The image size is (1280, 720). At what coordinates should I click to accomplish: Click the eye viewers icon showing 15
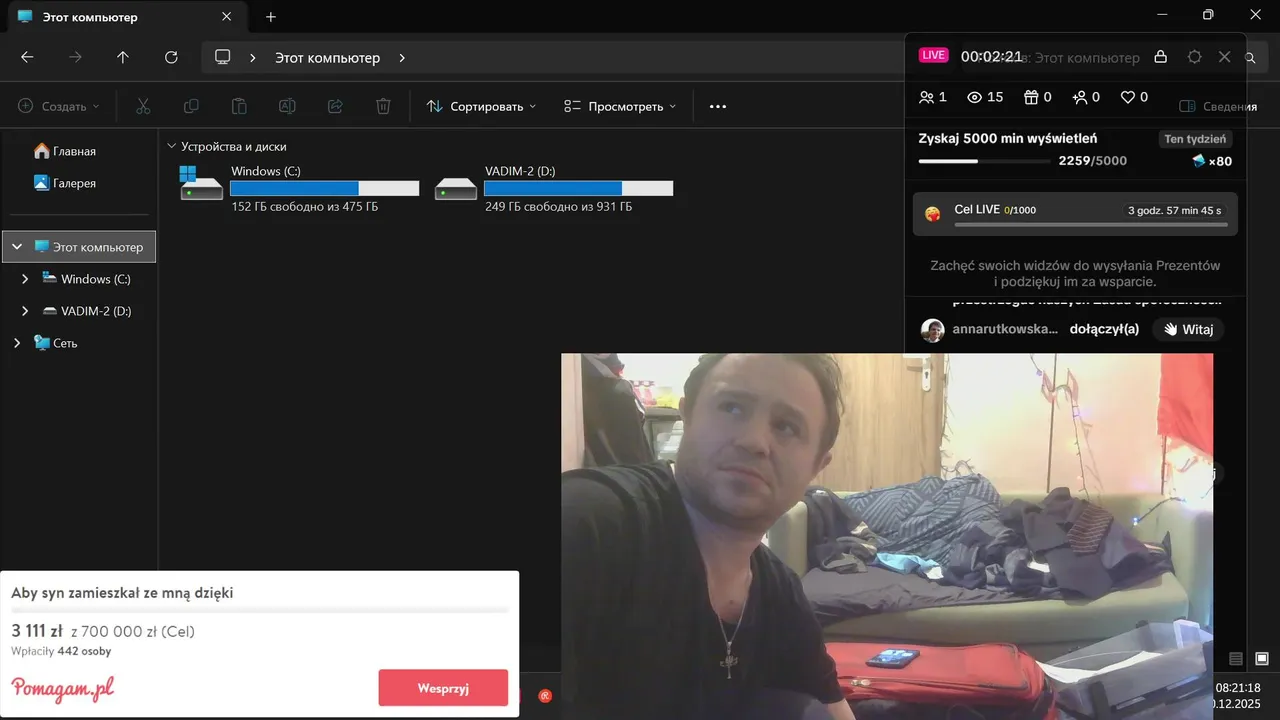[975, 97]
